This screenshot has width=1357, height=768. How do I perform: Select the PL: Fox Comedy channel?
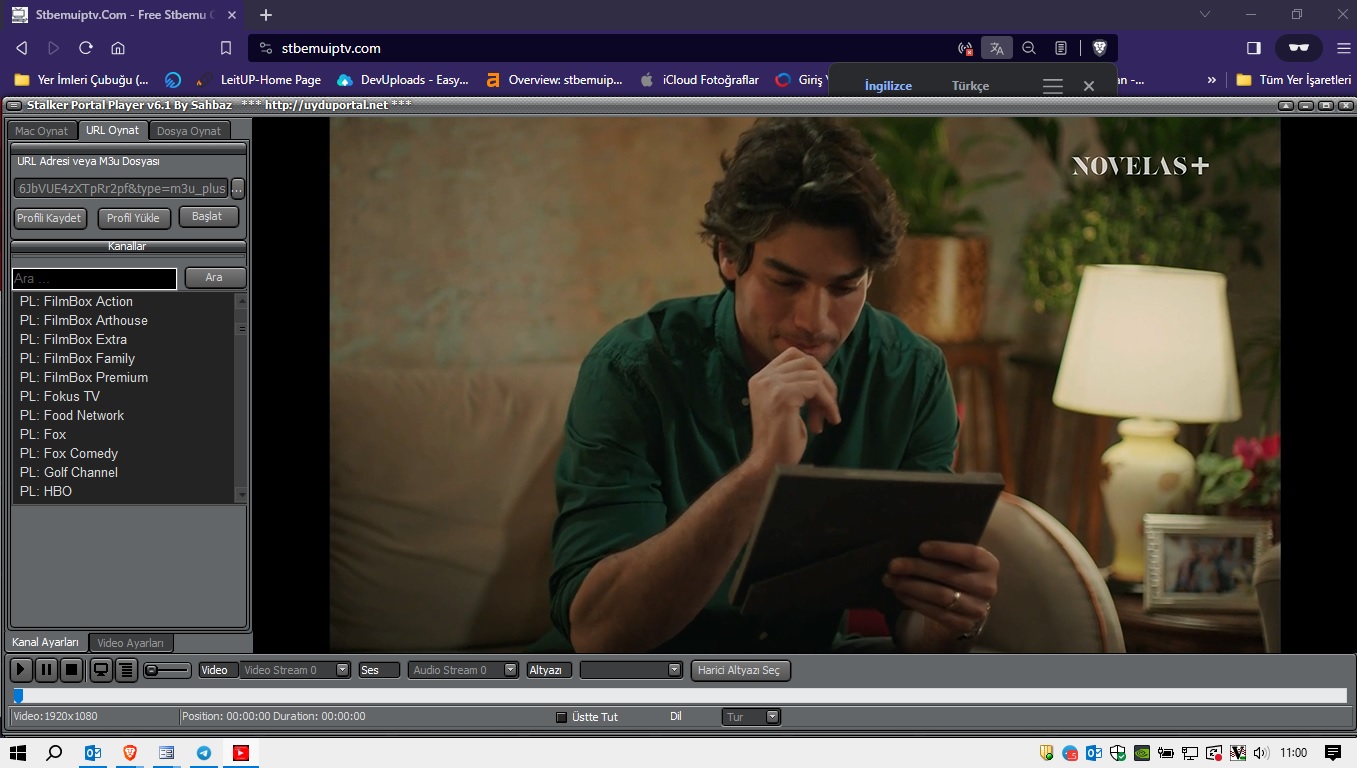point(124,453)
